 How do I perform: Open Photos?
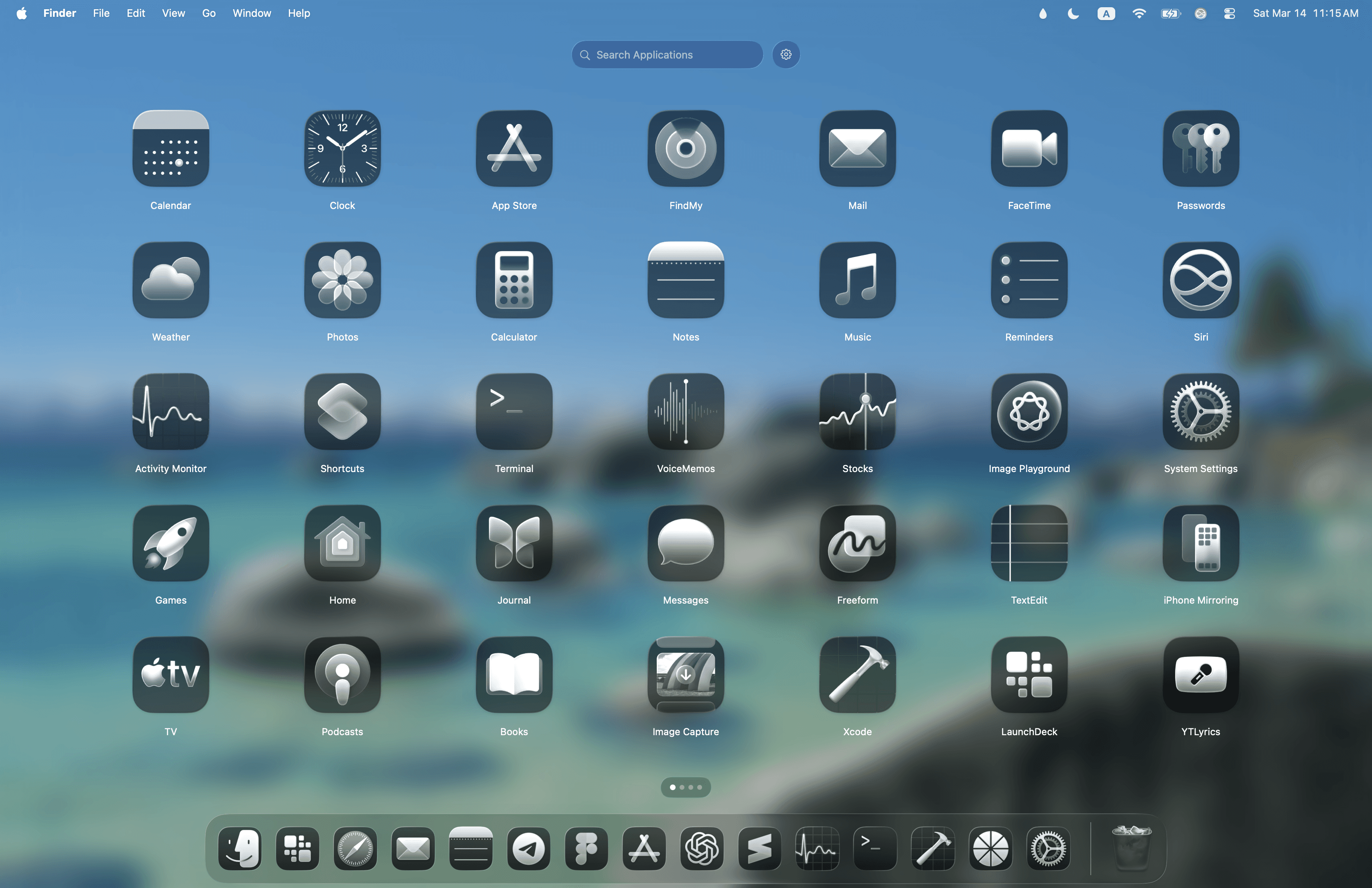tap(343, 280)
